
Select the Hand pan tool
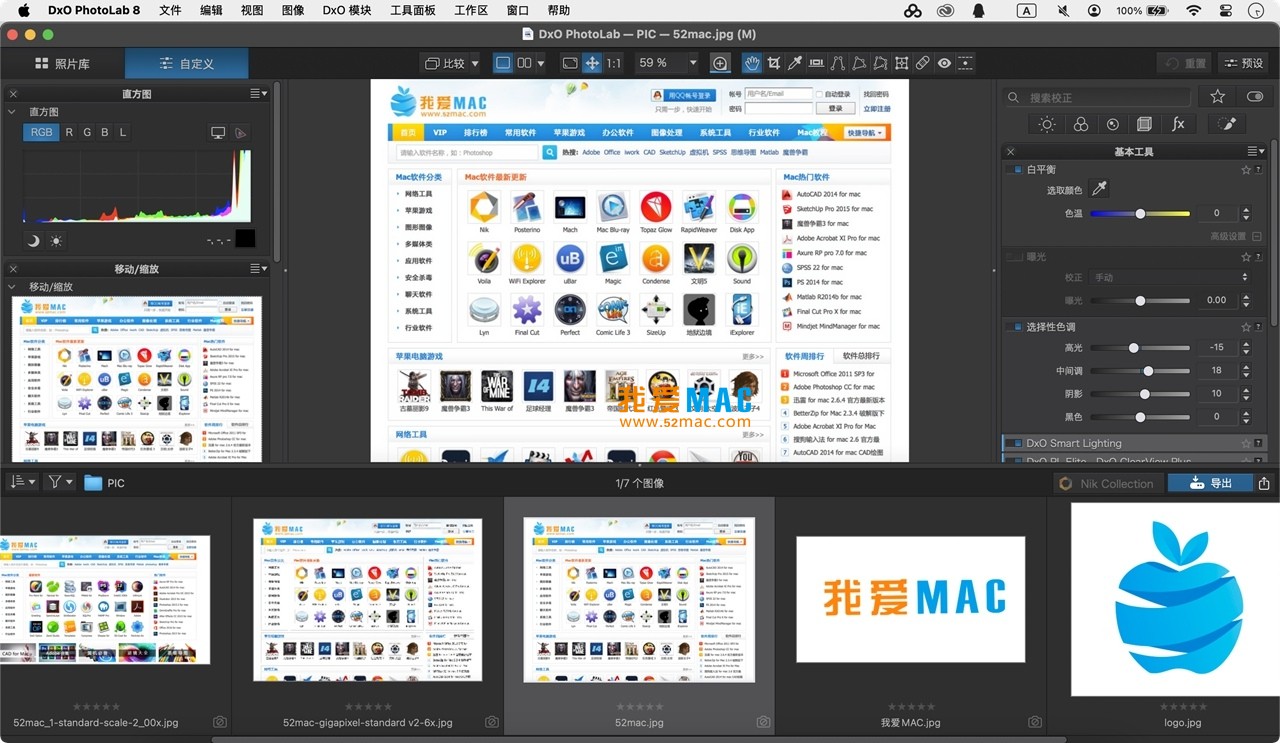tap(752, 63)
